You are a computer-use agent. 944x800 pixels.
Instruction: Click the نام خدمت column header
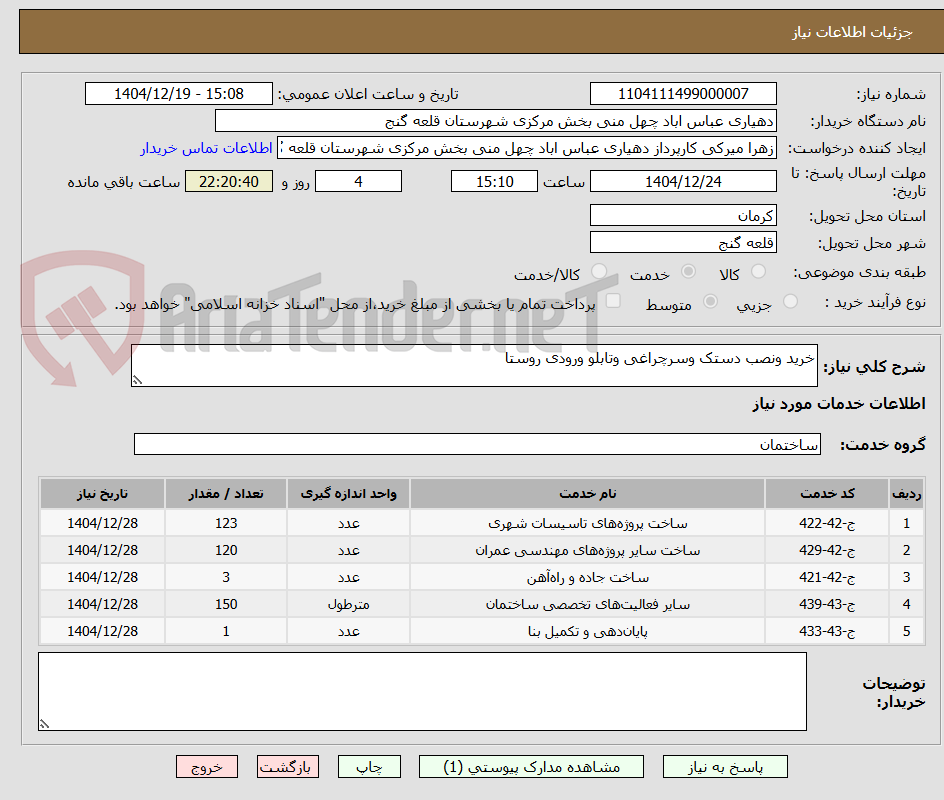pos(588,494)
